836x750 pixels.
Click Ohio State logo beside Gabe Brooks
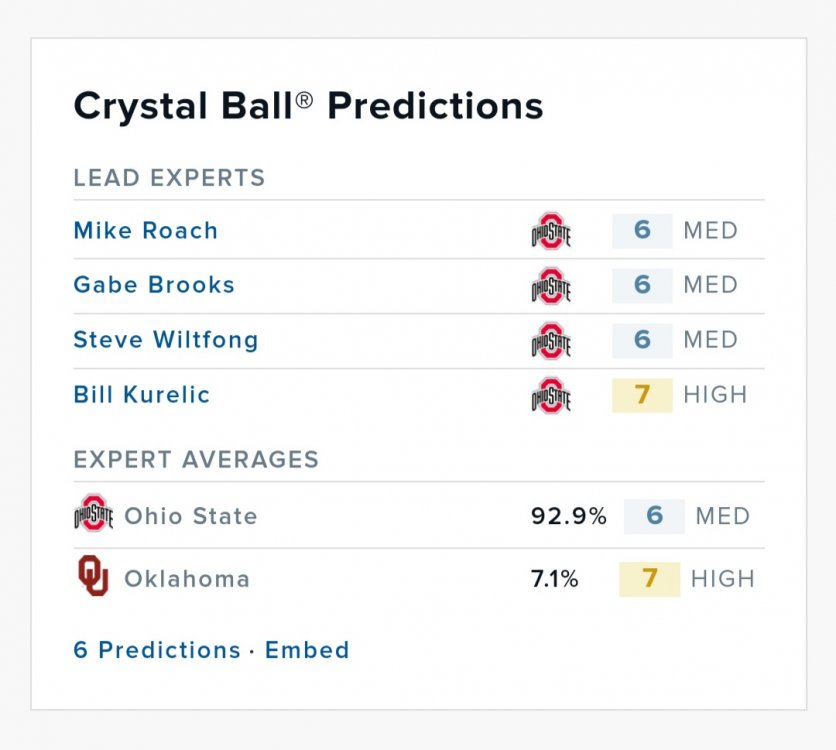click(551, 285)
